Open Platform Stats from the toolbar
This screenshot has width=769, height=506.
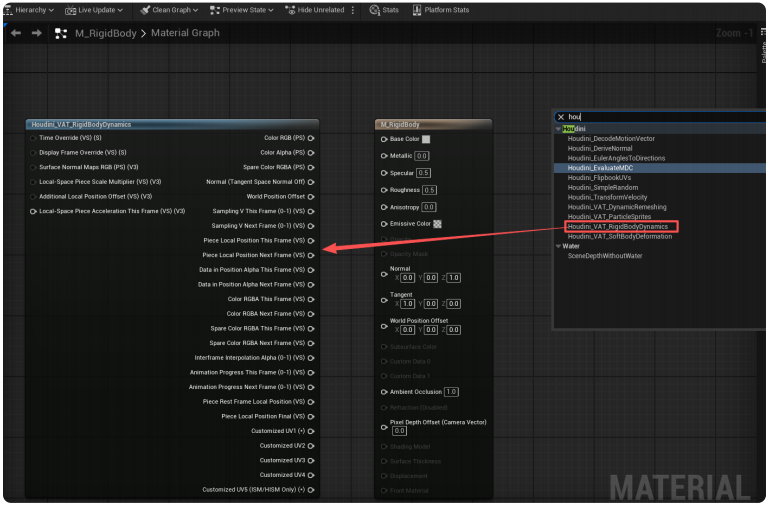point(441,10)
